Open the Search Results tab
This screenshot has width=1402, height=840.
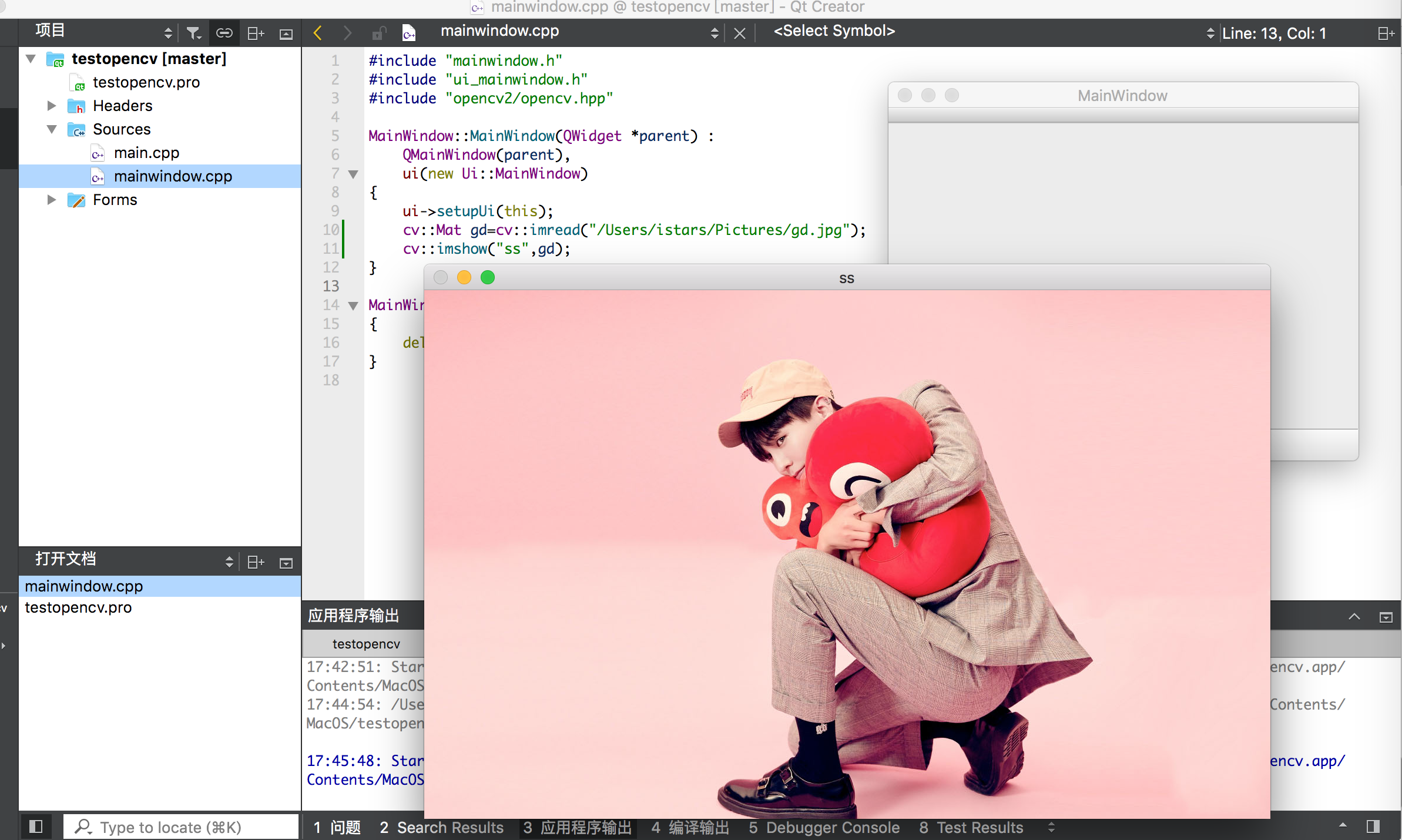point(442,828)
